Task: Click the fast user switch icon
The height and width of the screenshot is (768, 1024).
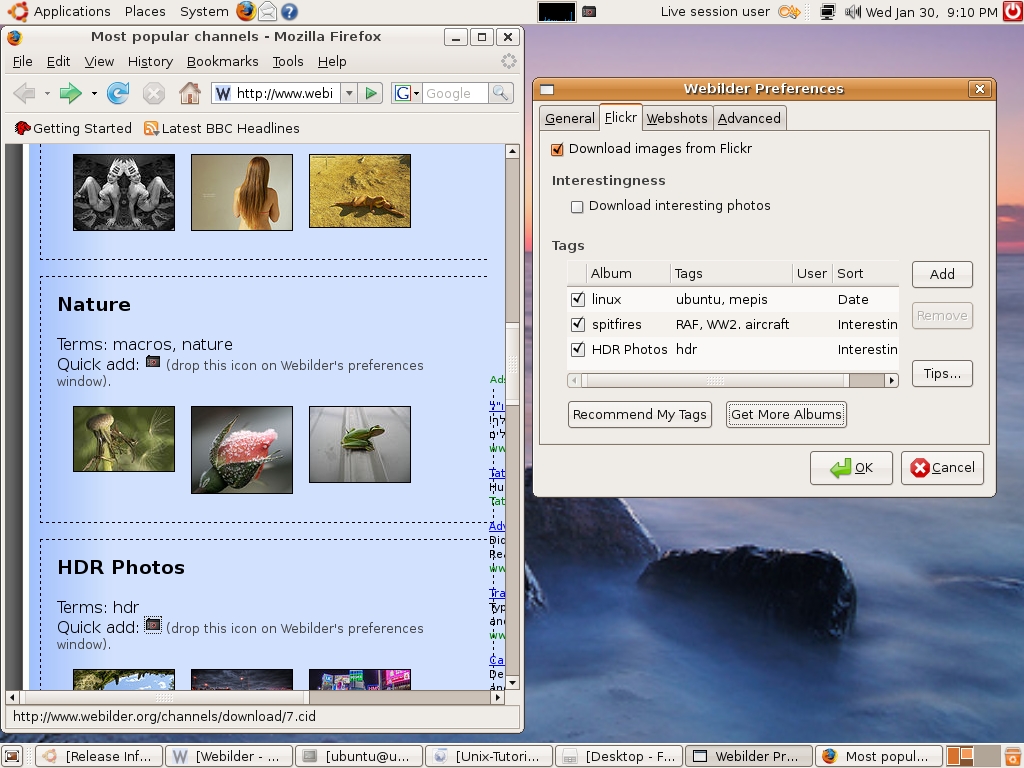Action: pos(789,11)
